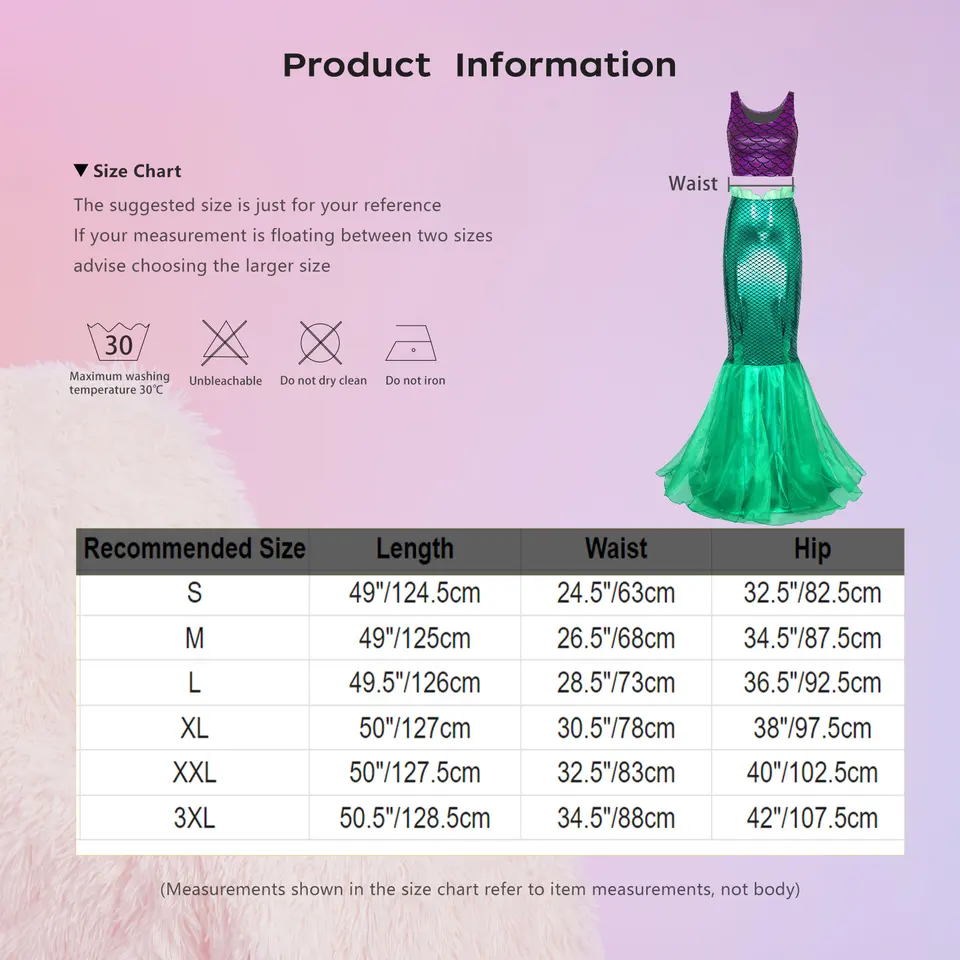Click the Do not dry clean caption
Viewport: 960px width, 960px height.
[x=323, y=380]
